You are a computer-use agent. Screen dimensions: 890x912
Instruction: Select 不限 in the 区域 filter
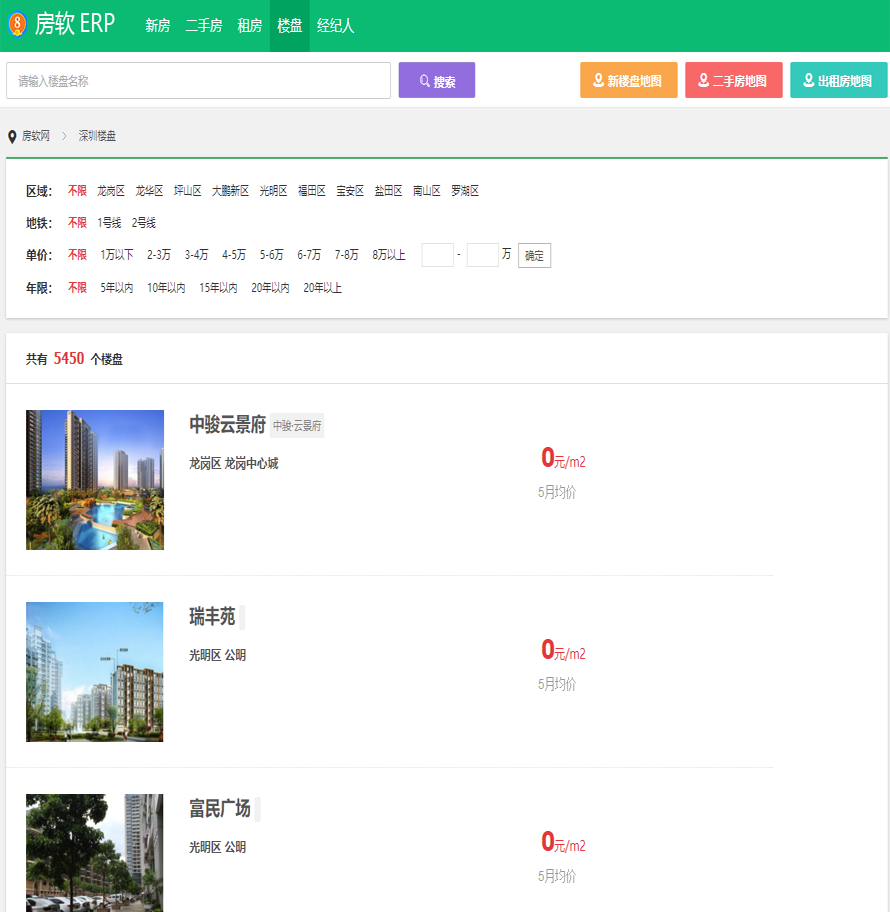coord(77,191)
